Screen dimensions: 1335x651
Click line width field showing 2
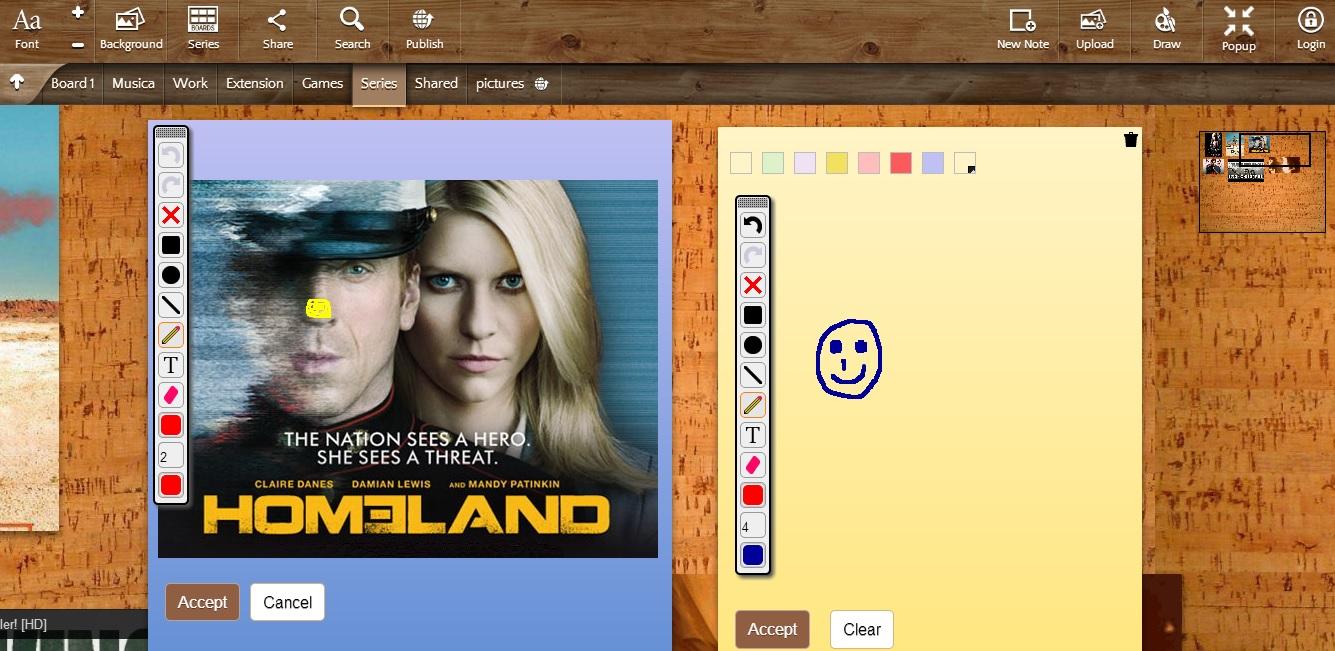[x=171, y=455]
